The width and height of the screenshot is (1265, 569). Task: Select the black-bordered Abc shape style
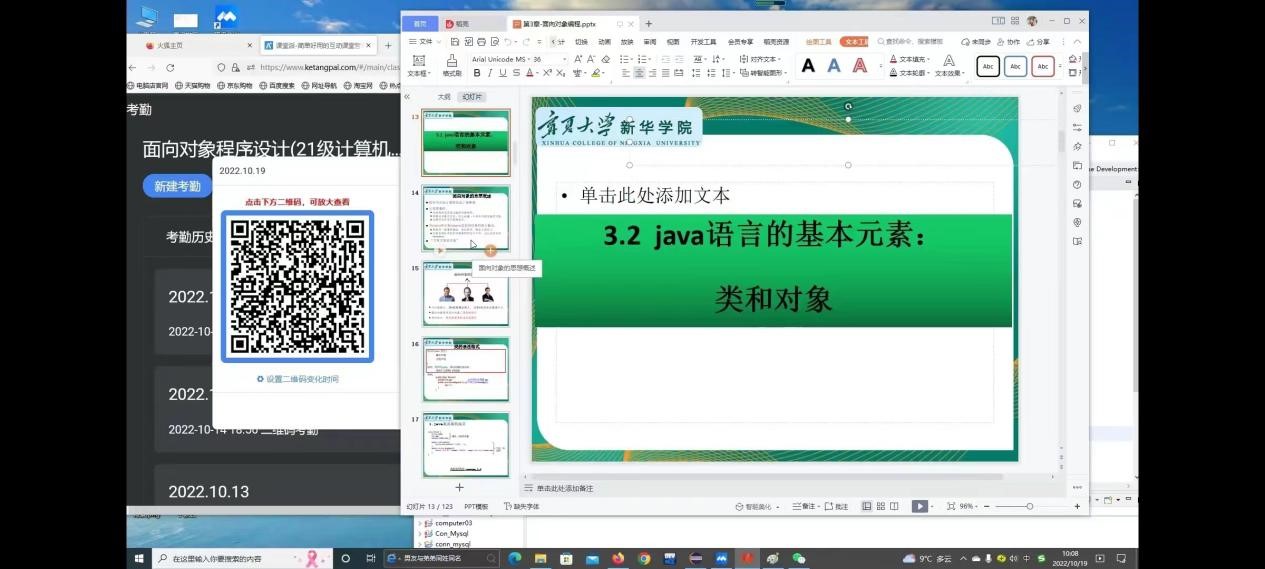click(x=988, y=66)
